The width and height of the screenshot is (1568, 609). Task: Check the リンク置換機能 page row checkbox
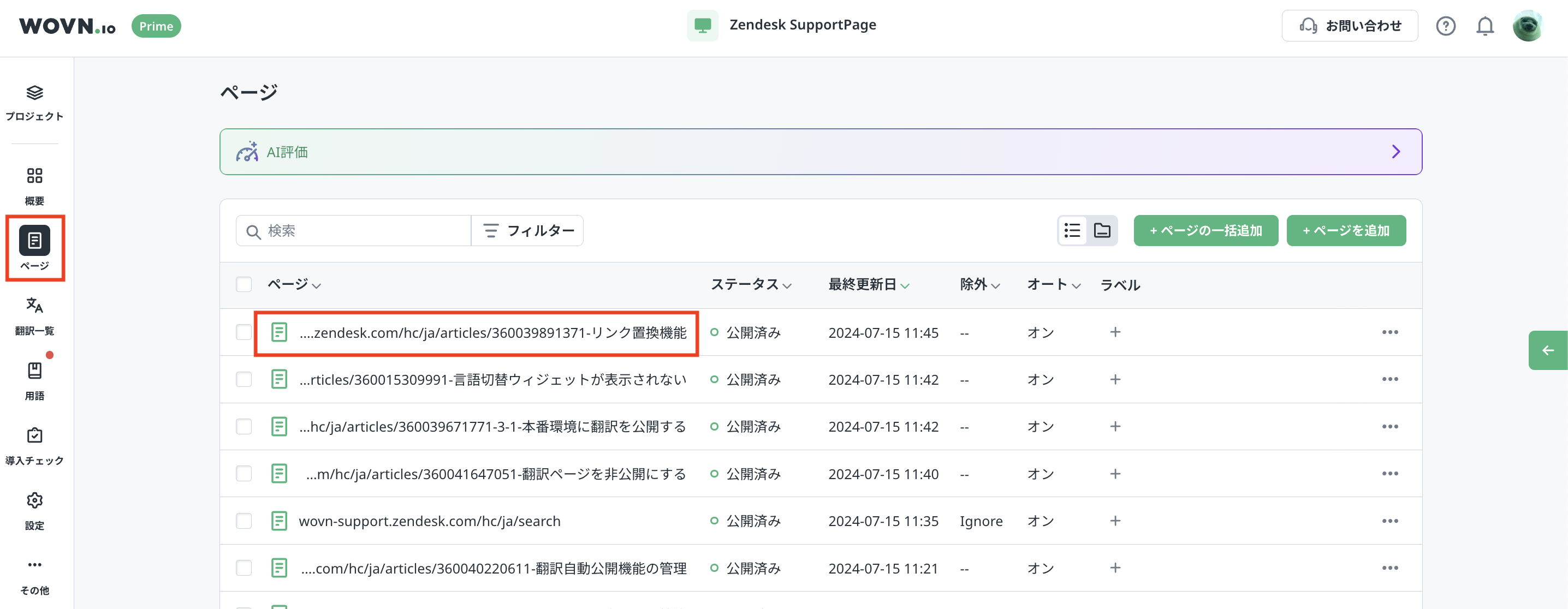[x=243, y=332]
